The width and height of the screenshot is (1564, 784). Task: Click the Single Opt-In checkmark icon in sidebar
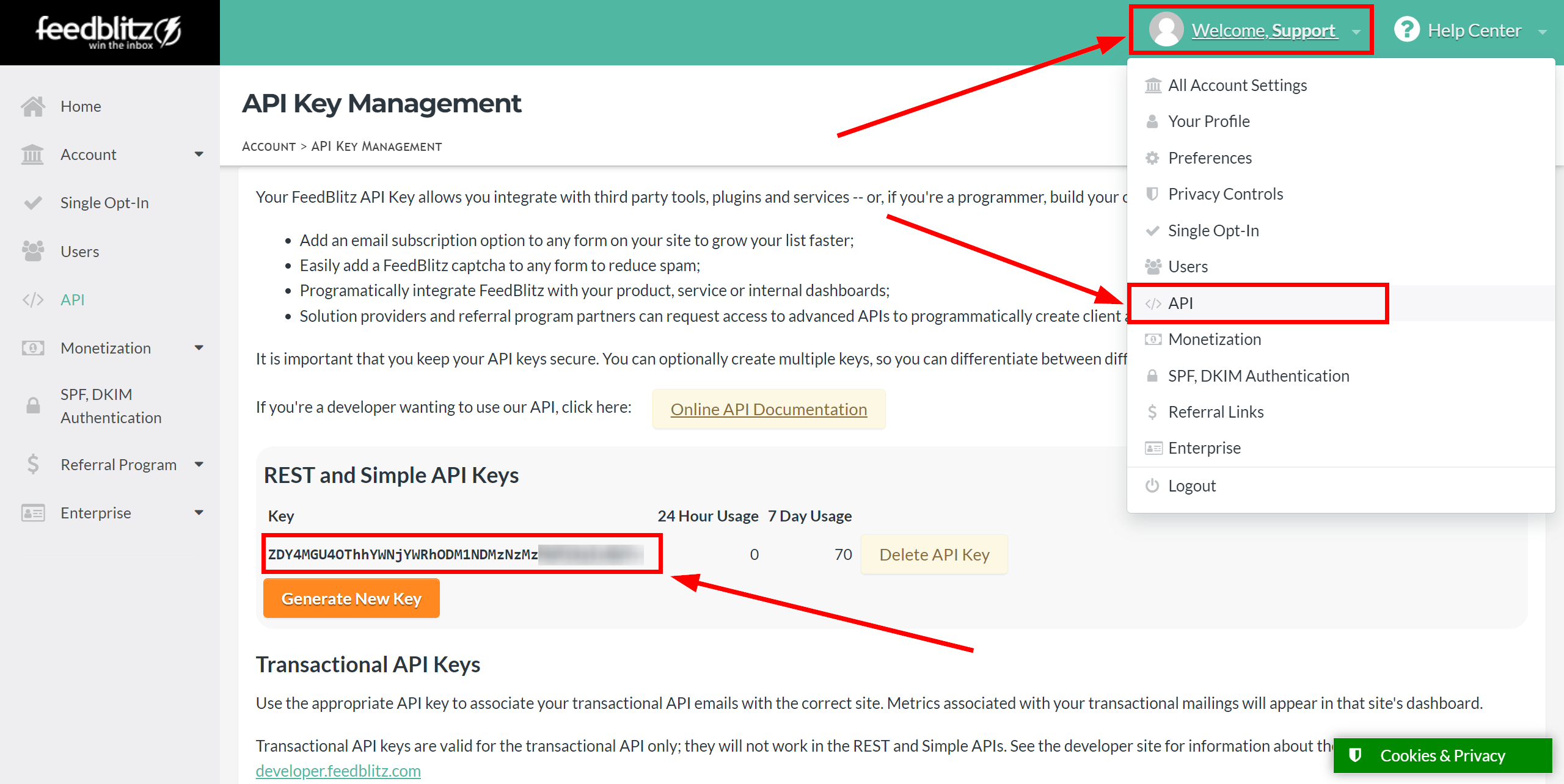point(33,203)
